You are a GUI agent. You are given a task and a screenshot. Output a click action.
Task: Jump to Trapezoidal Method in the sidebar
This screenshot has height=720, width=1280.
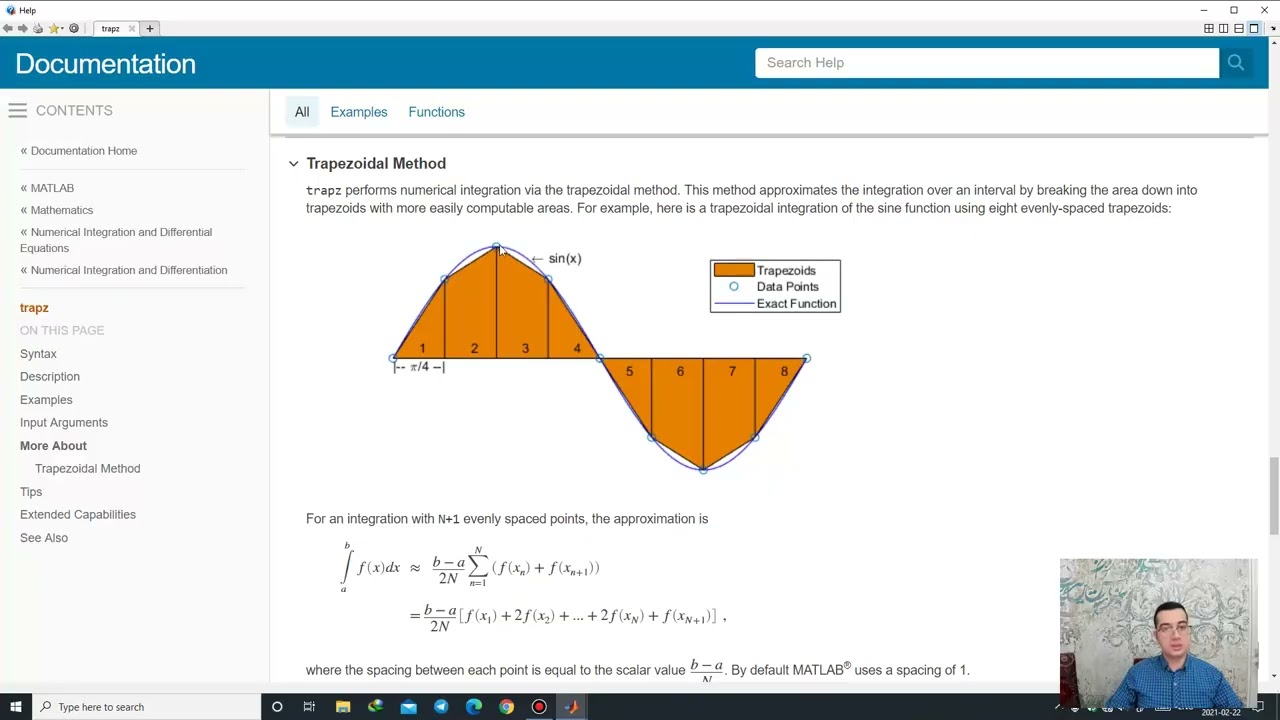(x=88, y=469)
